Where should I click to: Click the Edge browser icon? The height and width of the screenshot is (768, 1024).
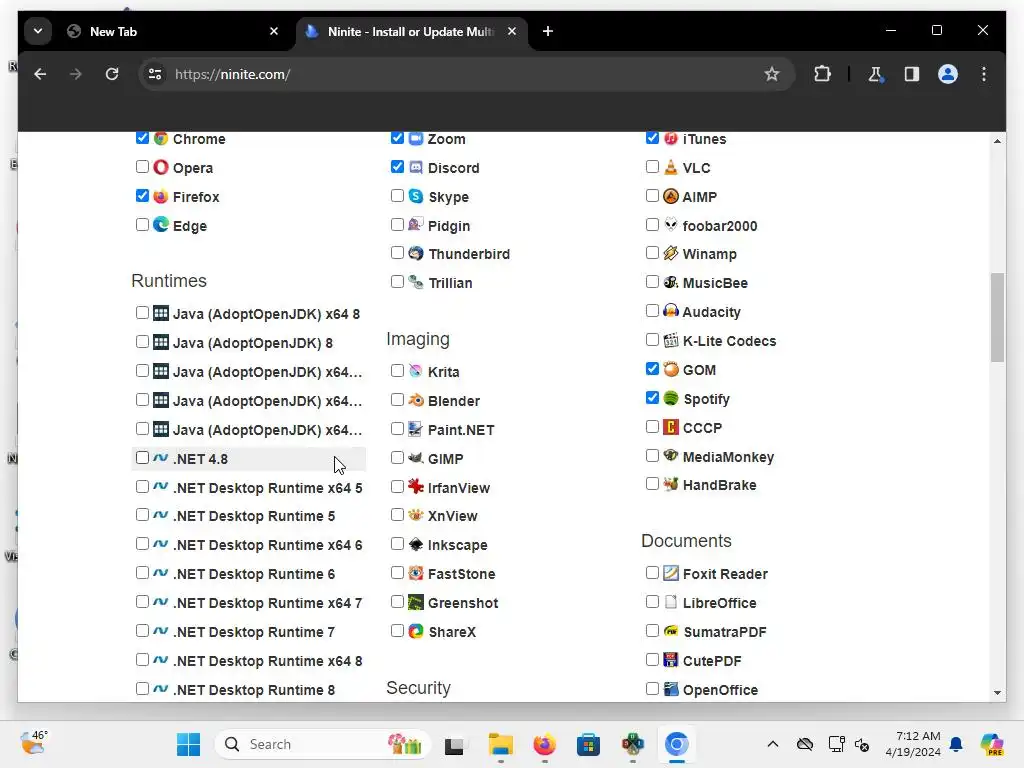[161, 225]
